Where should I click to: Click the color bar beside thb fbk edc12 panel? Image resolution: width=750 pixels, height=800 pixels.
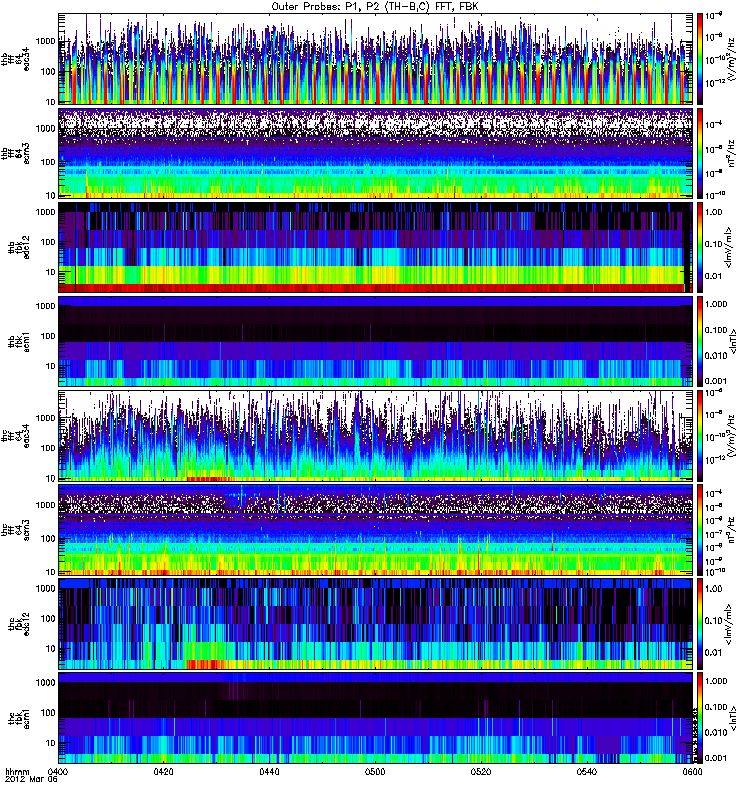click(700, 246)
